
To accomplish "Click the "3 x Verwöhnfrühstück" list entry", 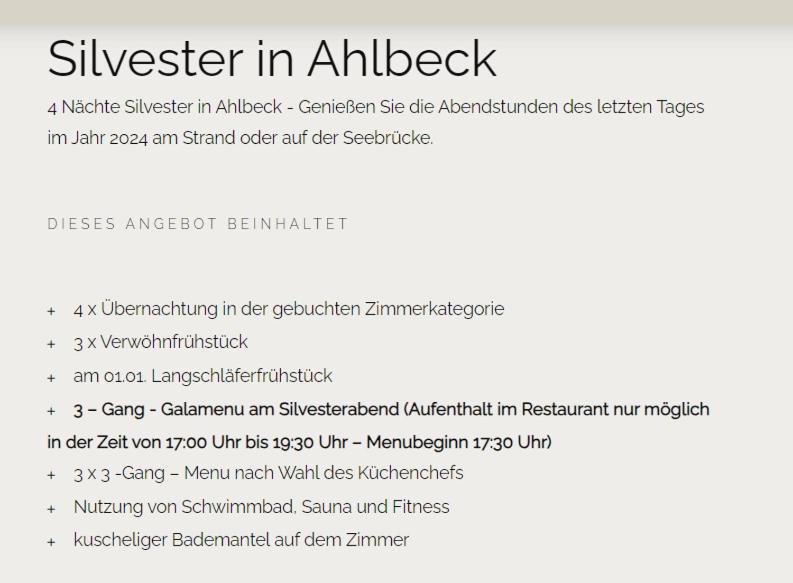I will (x=160, y=342).
